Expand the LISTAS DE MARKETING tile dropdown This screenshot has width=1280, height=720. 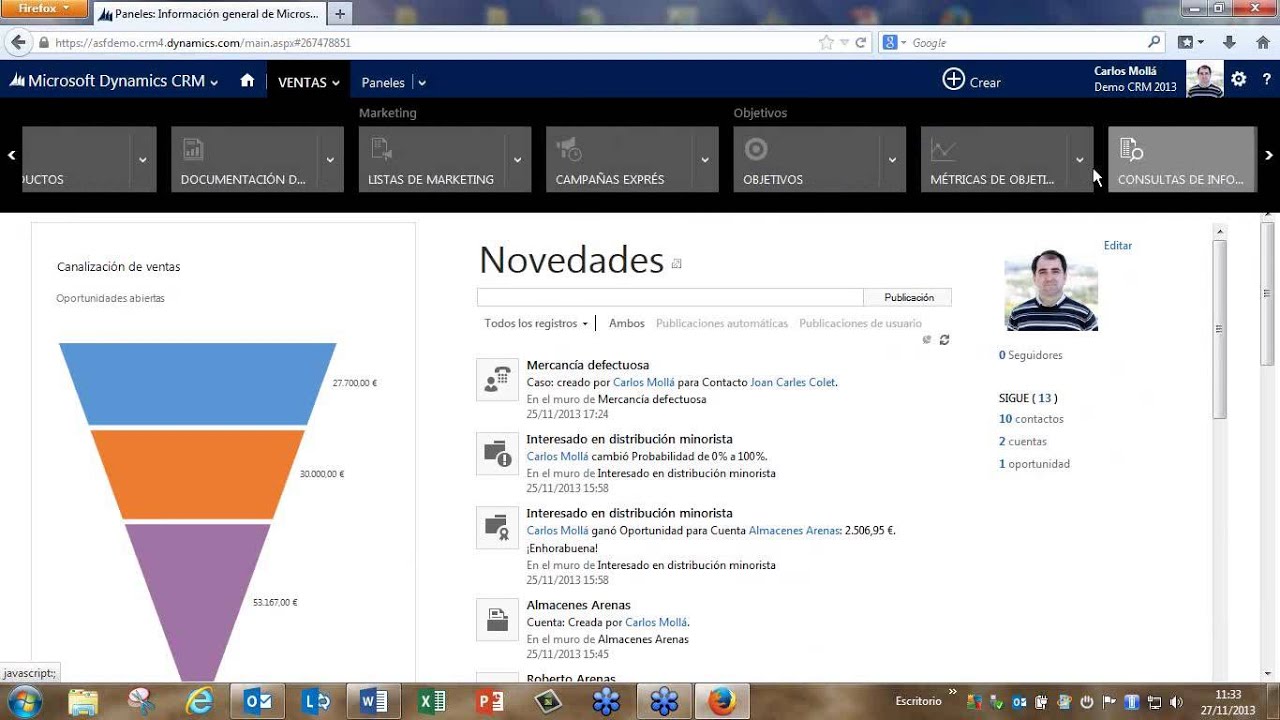point(517,159)
